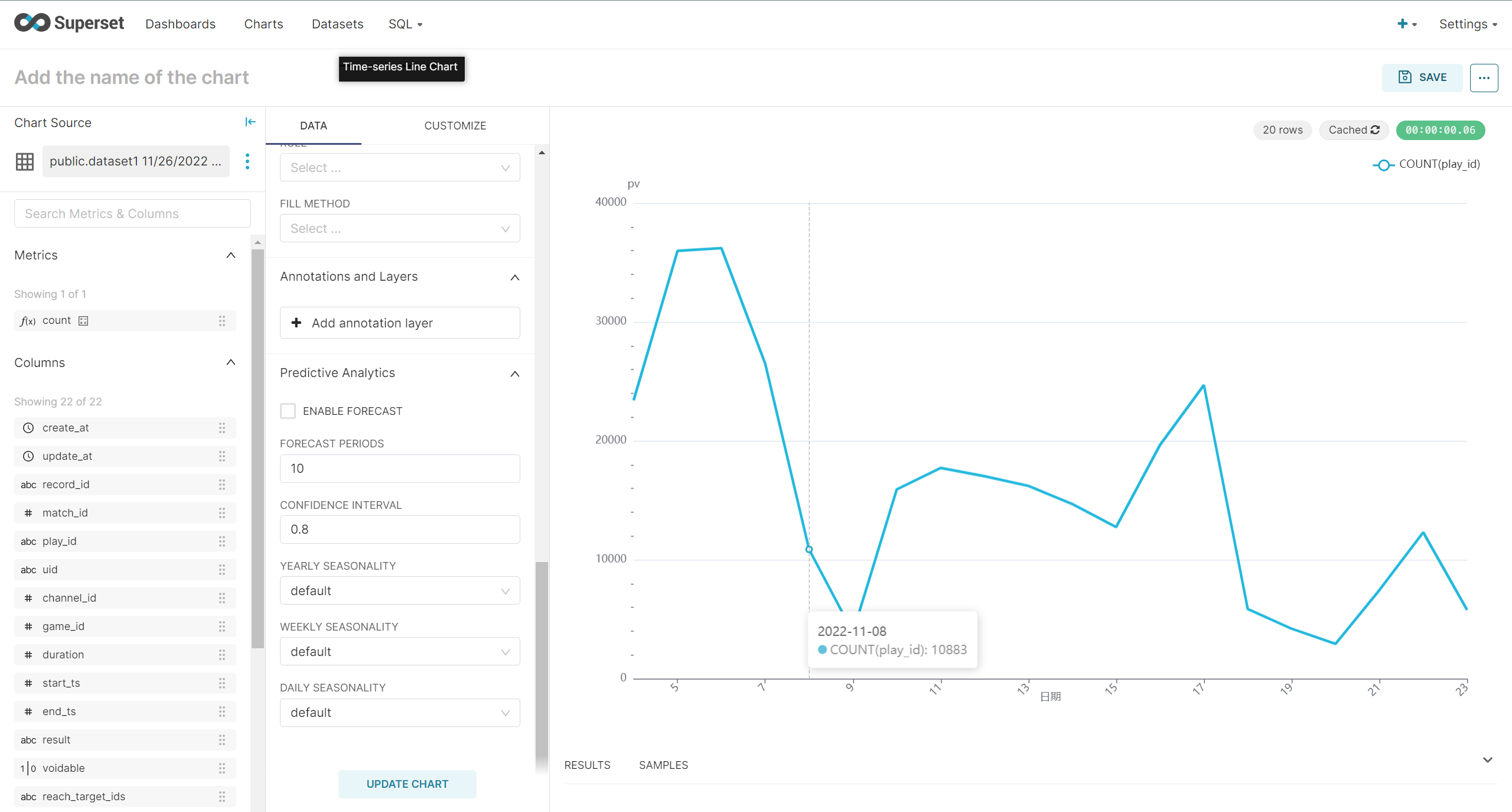Collapse the Chart Source panel
Viewport: 1512px width, 812px height.
point(250,122)
